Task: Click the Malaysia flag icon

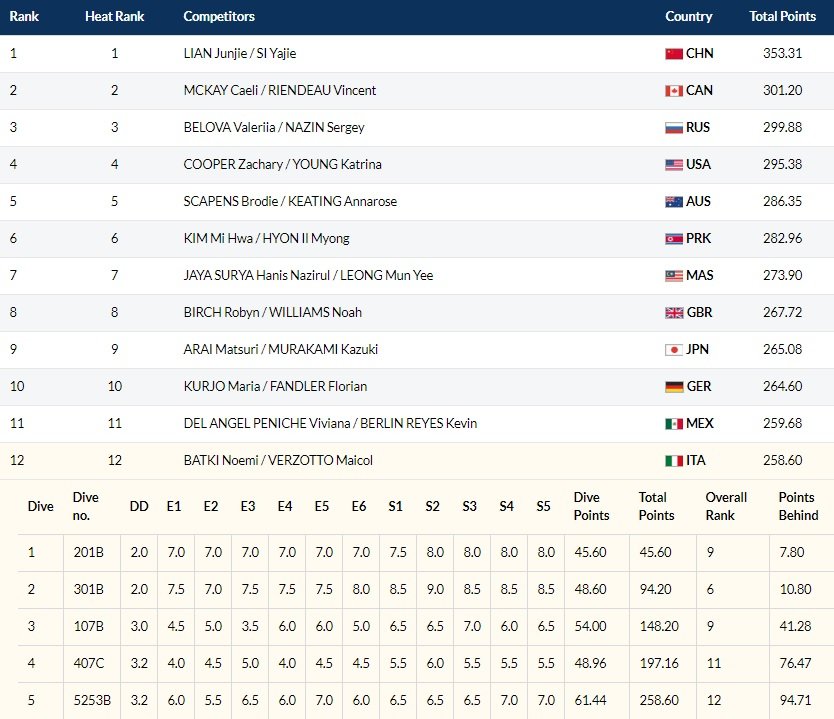Action: [674, 275]
